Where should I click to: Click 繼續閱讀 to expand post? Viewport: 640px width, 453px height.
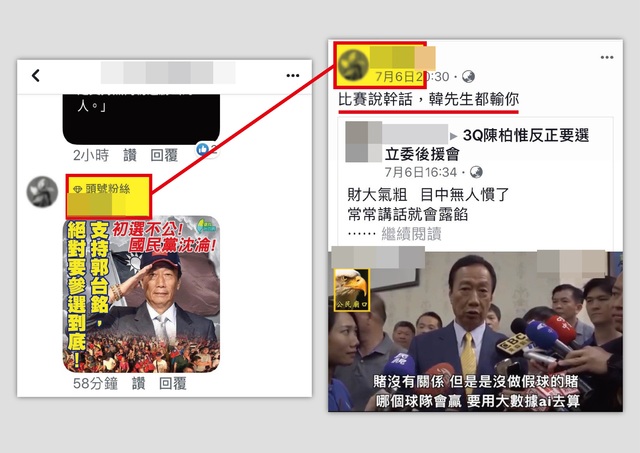(x=411, y=234)
